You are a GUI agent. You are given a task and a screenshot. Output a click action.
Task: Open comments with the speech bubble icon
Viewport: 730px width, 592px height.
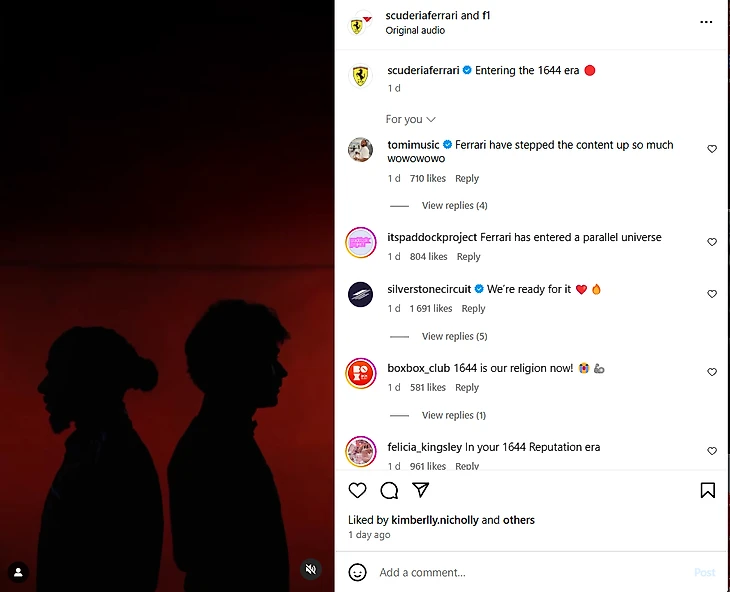(389, 490)
